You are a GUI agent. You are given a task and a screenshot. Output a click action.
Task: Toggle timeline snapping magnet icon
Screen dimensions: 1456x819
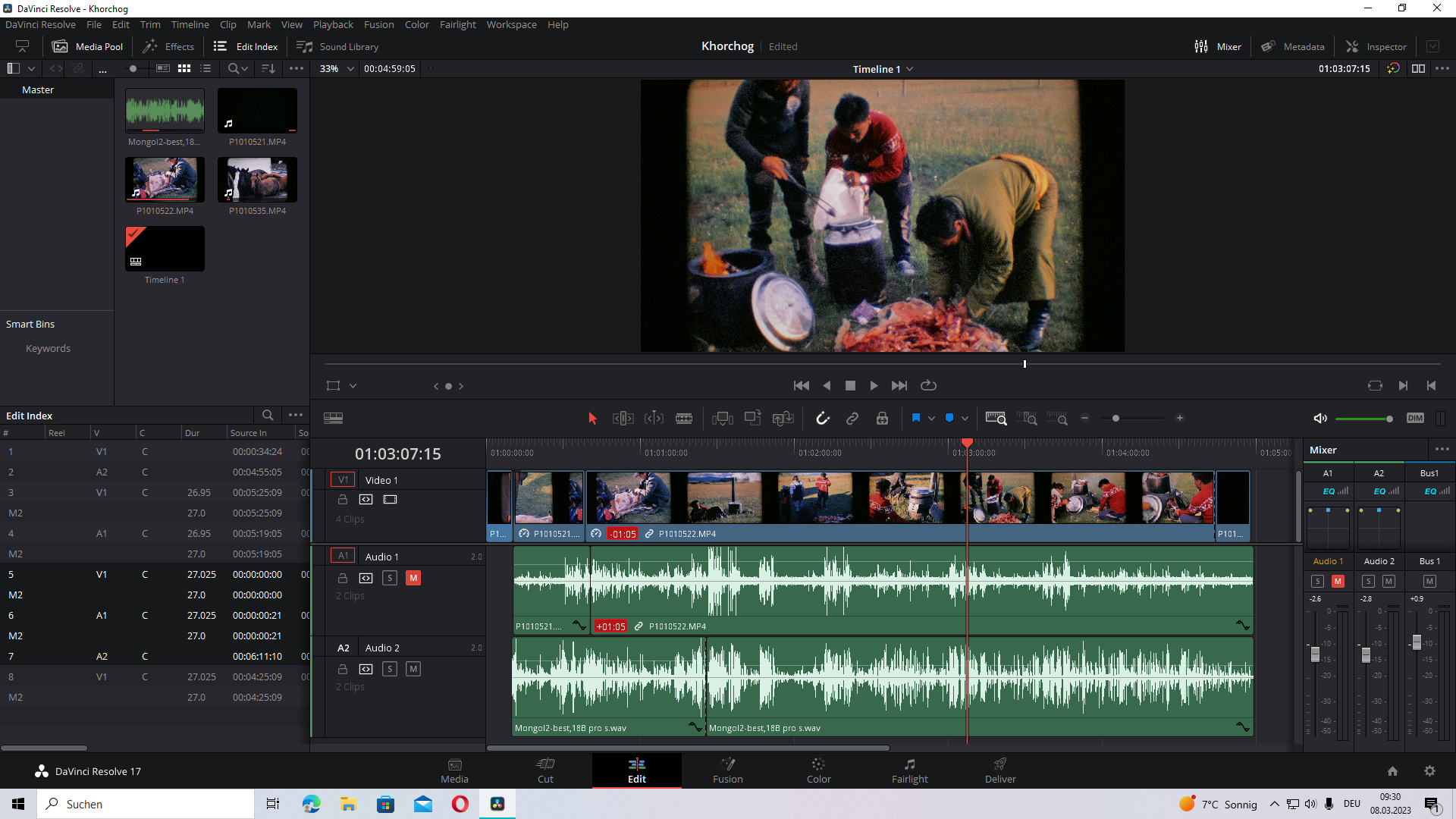(823, 419)
